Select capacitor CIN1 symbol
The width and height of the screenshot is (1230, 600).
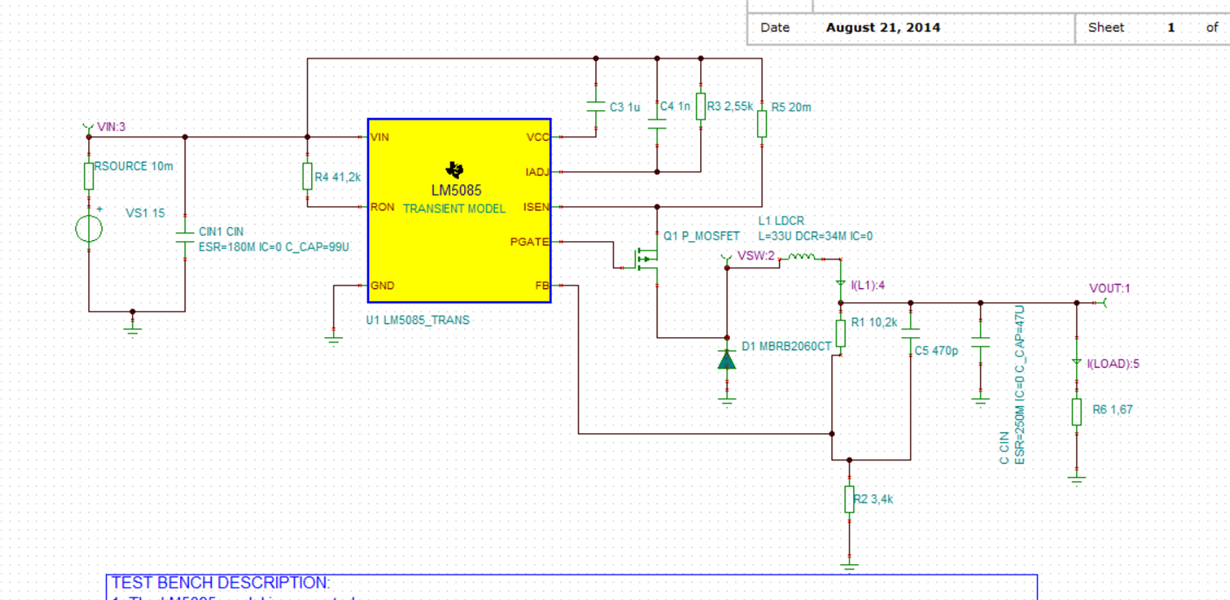point(184,237)
